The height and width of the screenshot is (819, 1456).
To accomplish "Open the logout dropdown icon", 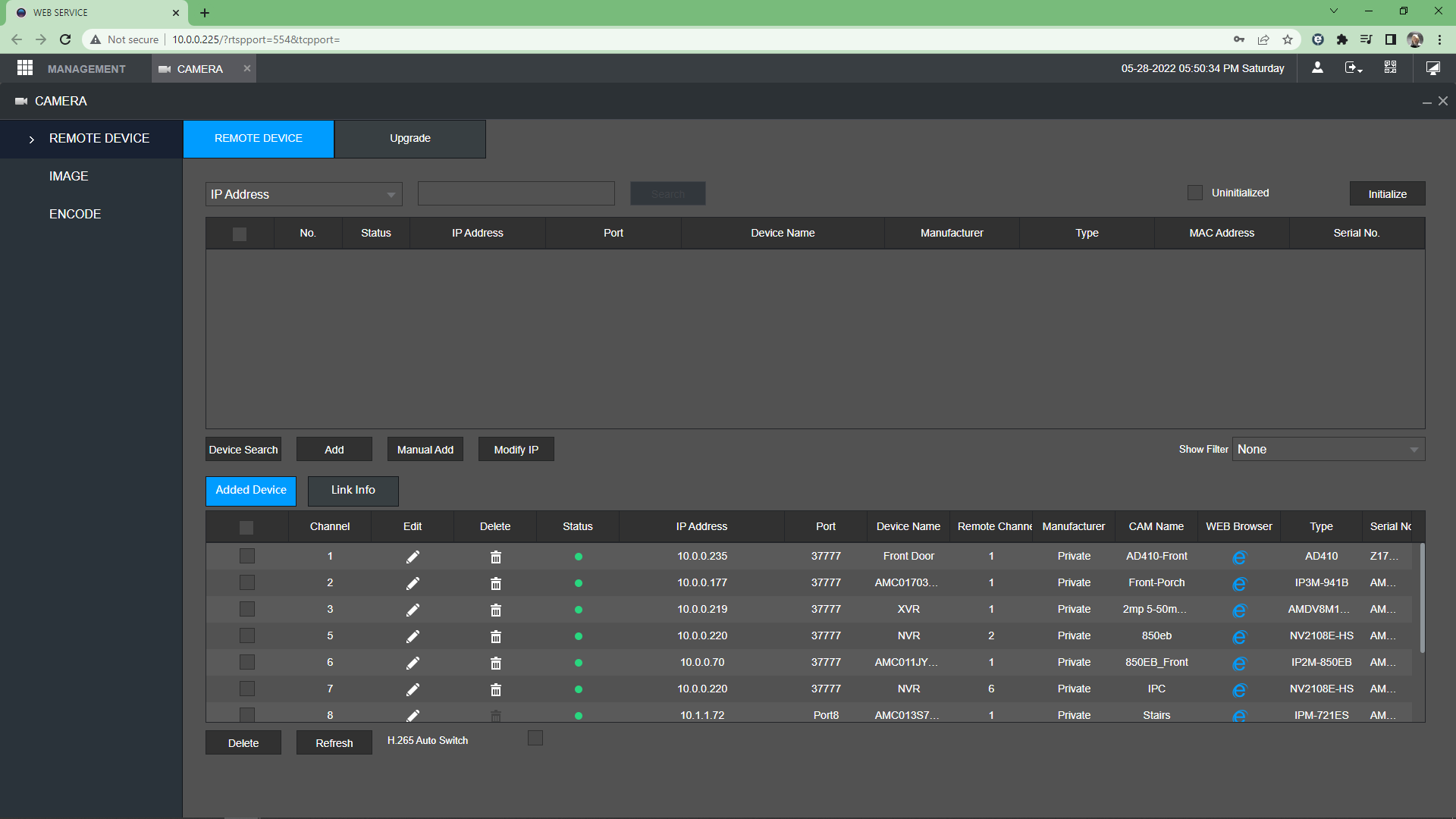I will [1354, 67].
